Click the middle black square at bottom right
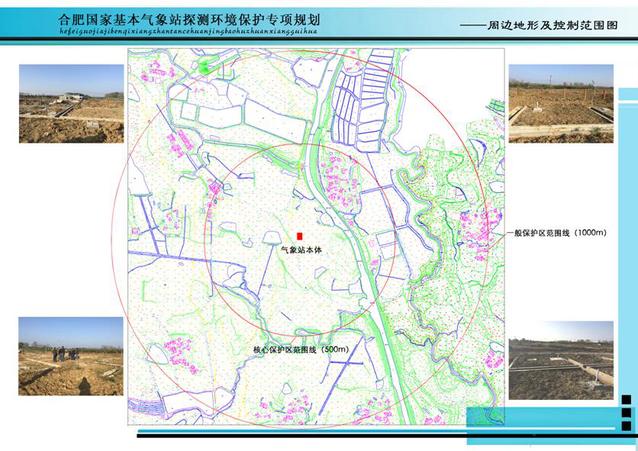Image resolution: width=638 pixels, height=451 pixels. tap(626, 412)
